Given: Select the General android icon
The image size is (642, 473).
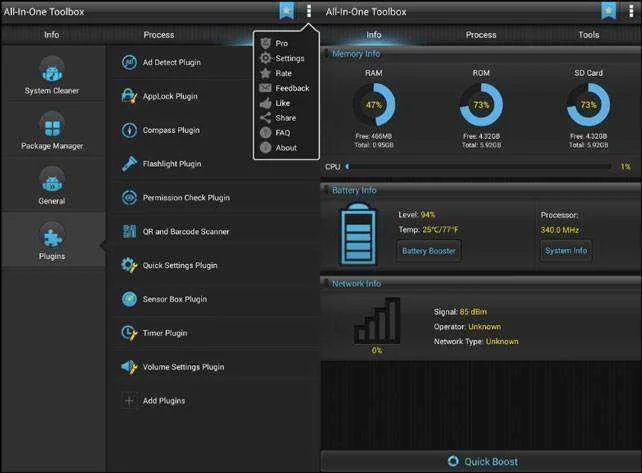Looking at the screenshot, I should pos(52,180).
